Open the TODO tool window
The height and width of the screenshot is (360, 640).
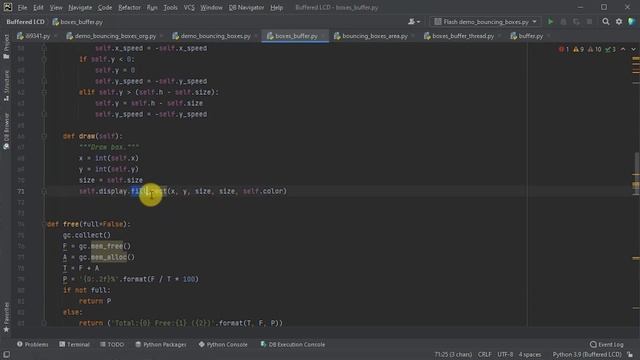112,344
